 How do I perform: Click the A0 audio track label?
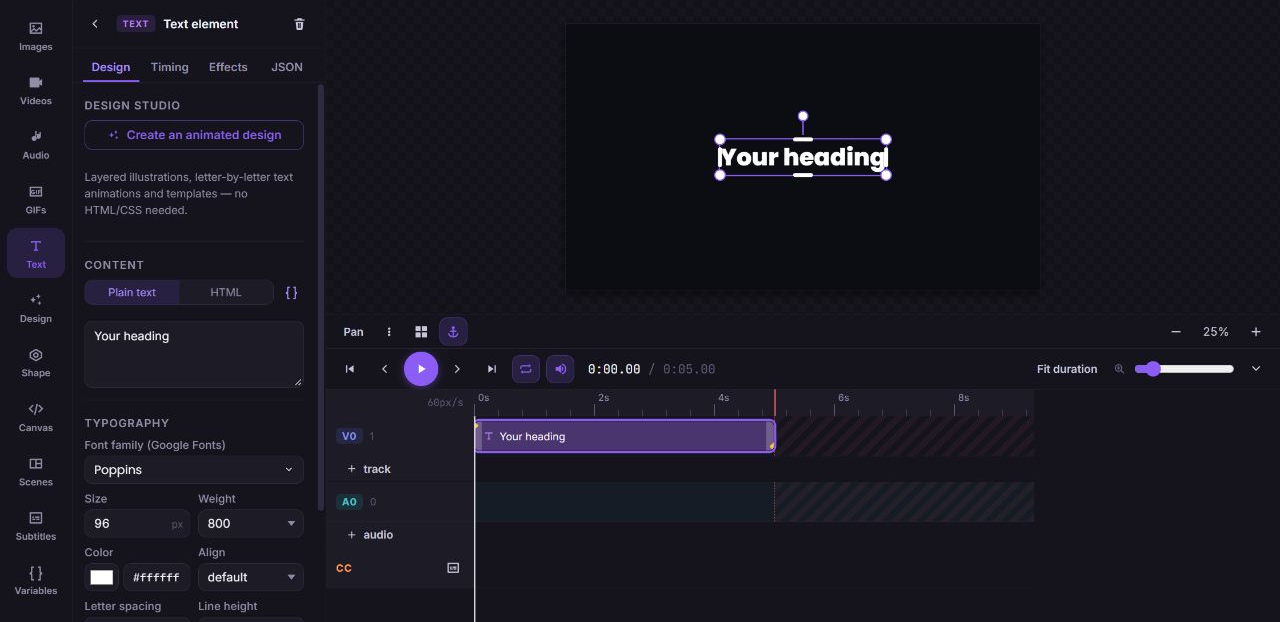coord(349,502)
